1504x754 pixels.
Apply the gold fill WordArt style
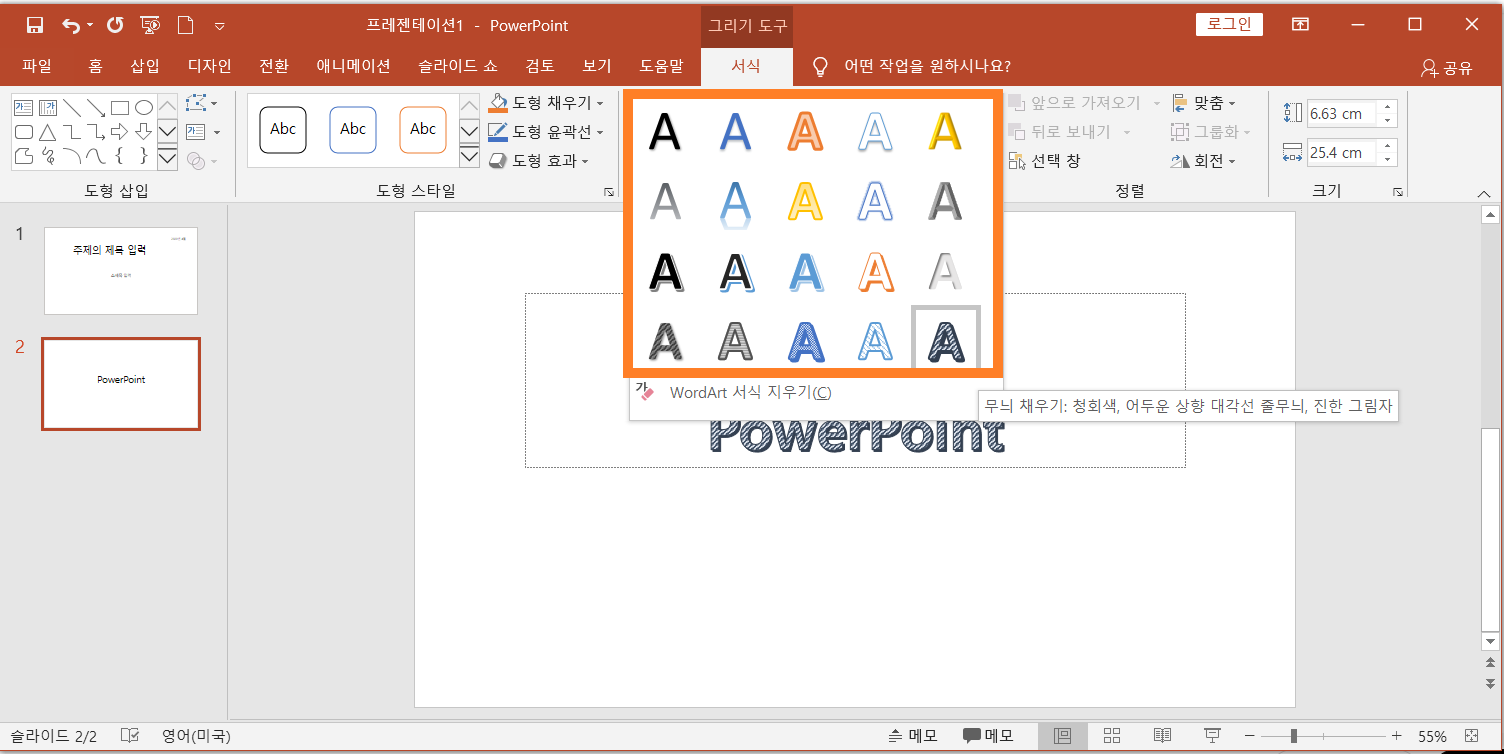pyautogui.click(x=945, y=132)
